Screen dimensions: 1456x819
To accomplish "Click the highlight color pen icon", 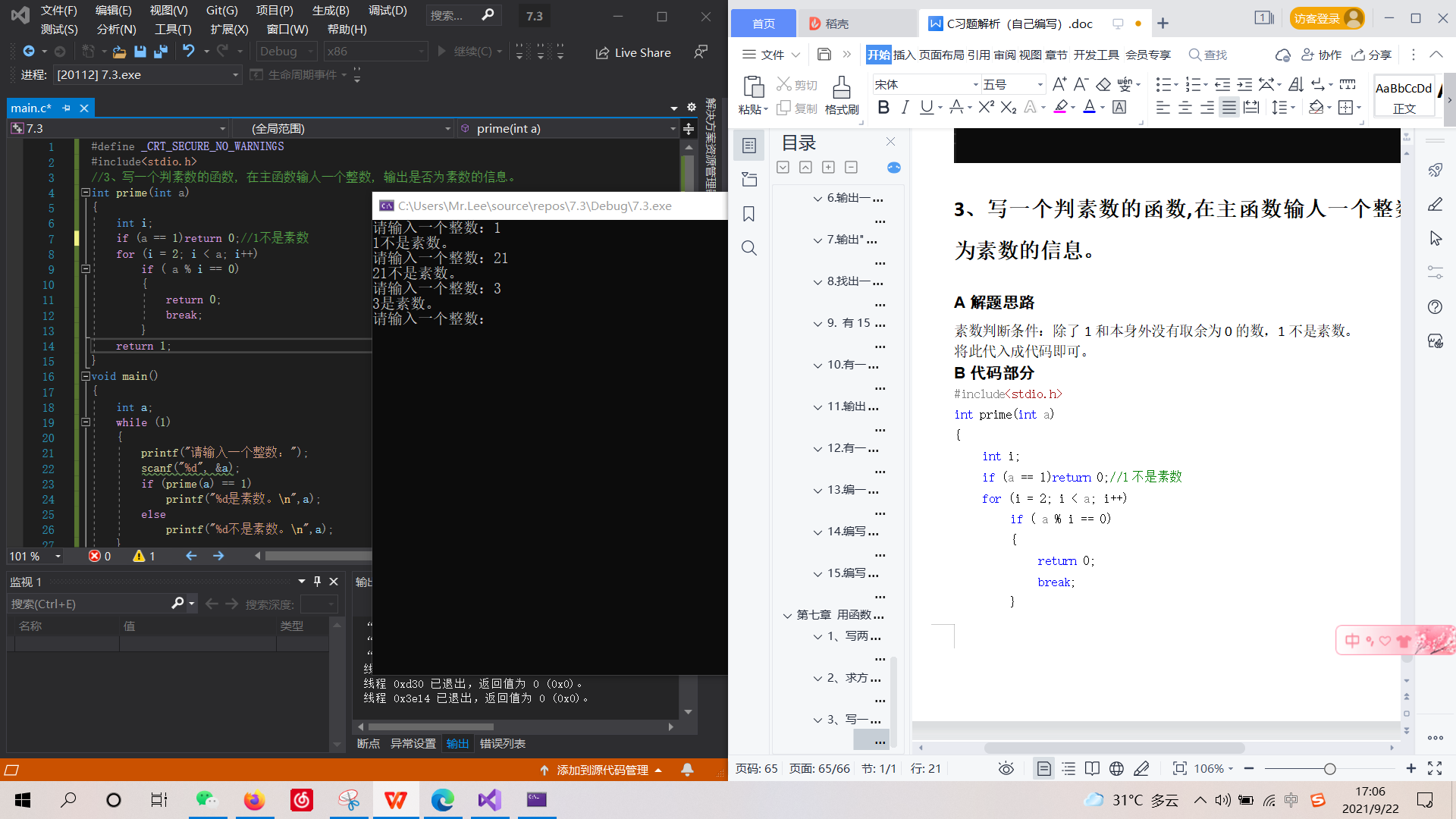I will click(1060, 108).
